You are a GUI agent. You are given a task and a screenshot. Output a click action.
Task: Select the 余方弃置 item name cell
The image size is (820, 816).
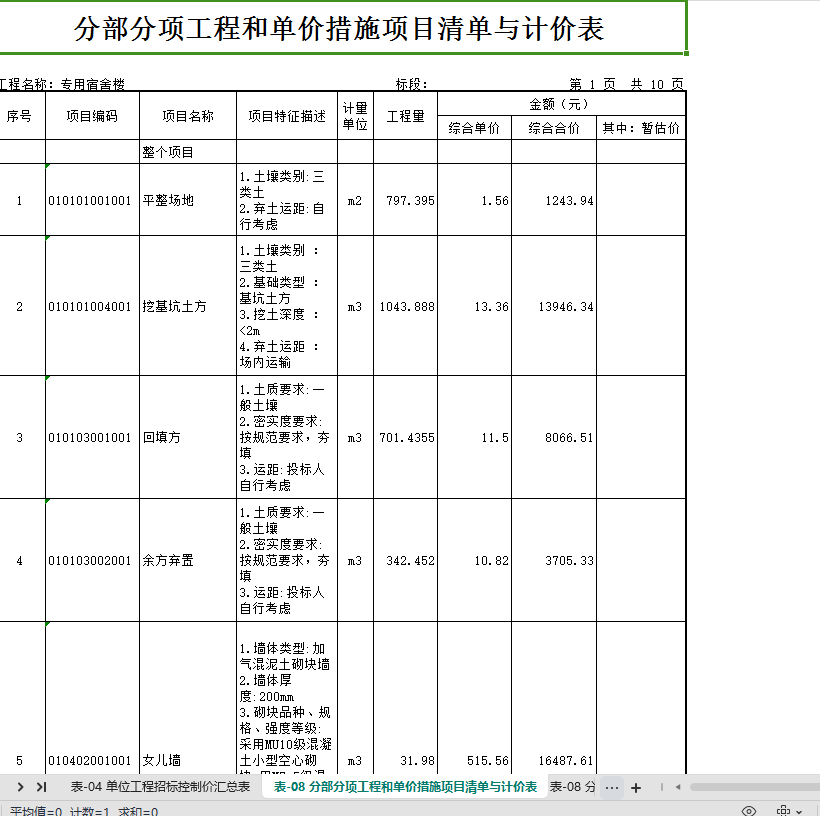tap(188, 560)
